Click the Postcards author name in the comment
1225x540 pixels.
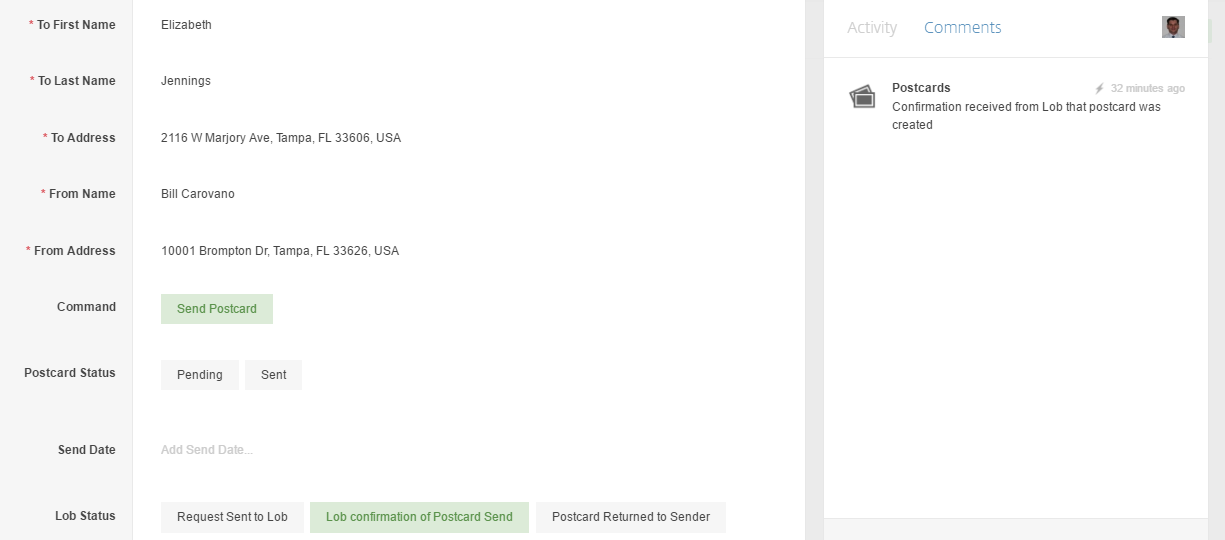921,88
